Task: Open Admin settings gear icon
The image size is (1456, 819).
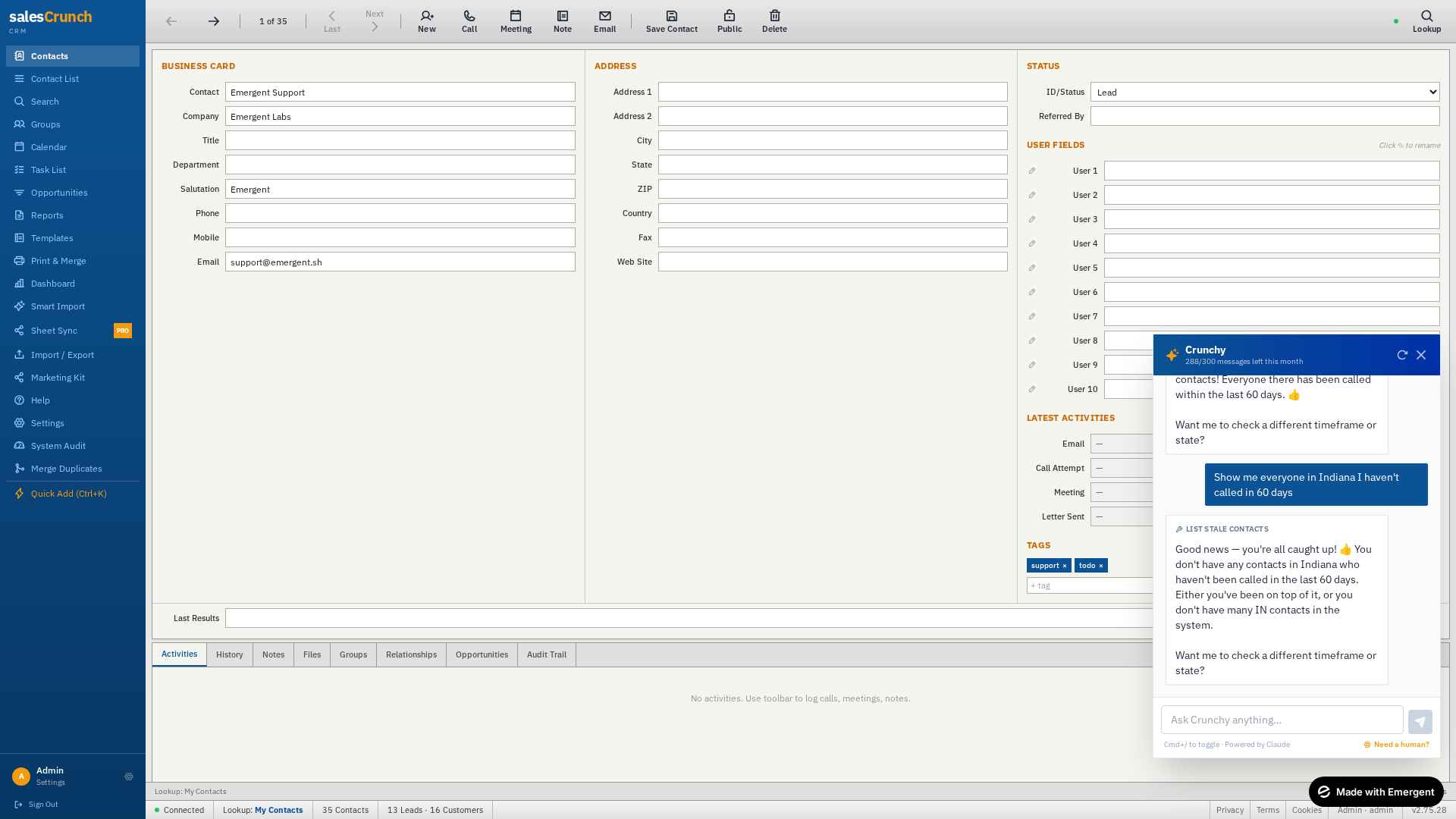Action: click(x=129, y=777)
